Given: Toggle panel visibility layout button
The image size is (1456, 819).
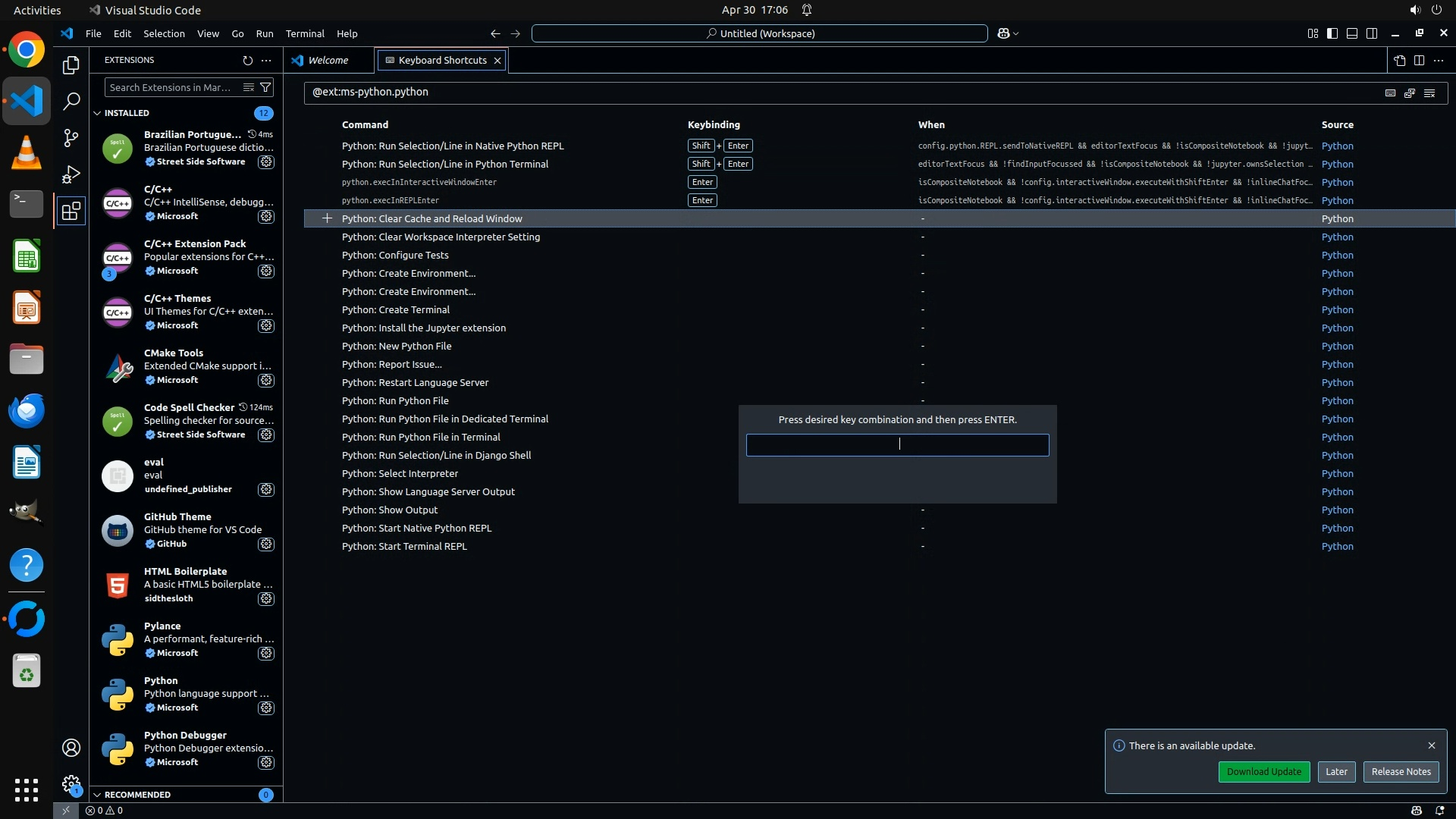Looking at the screenshot, I should (x=1352, y=33).
